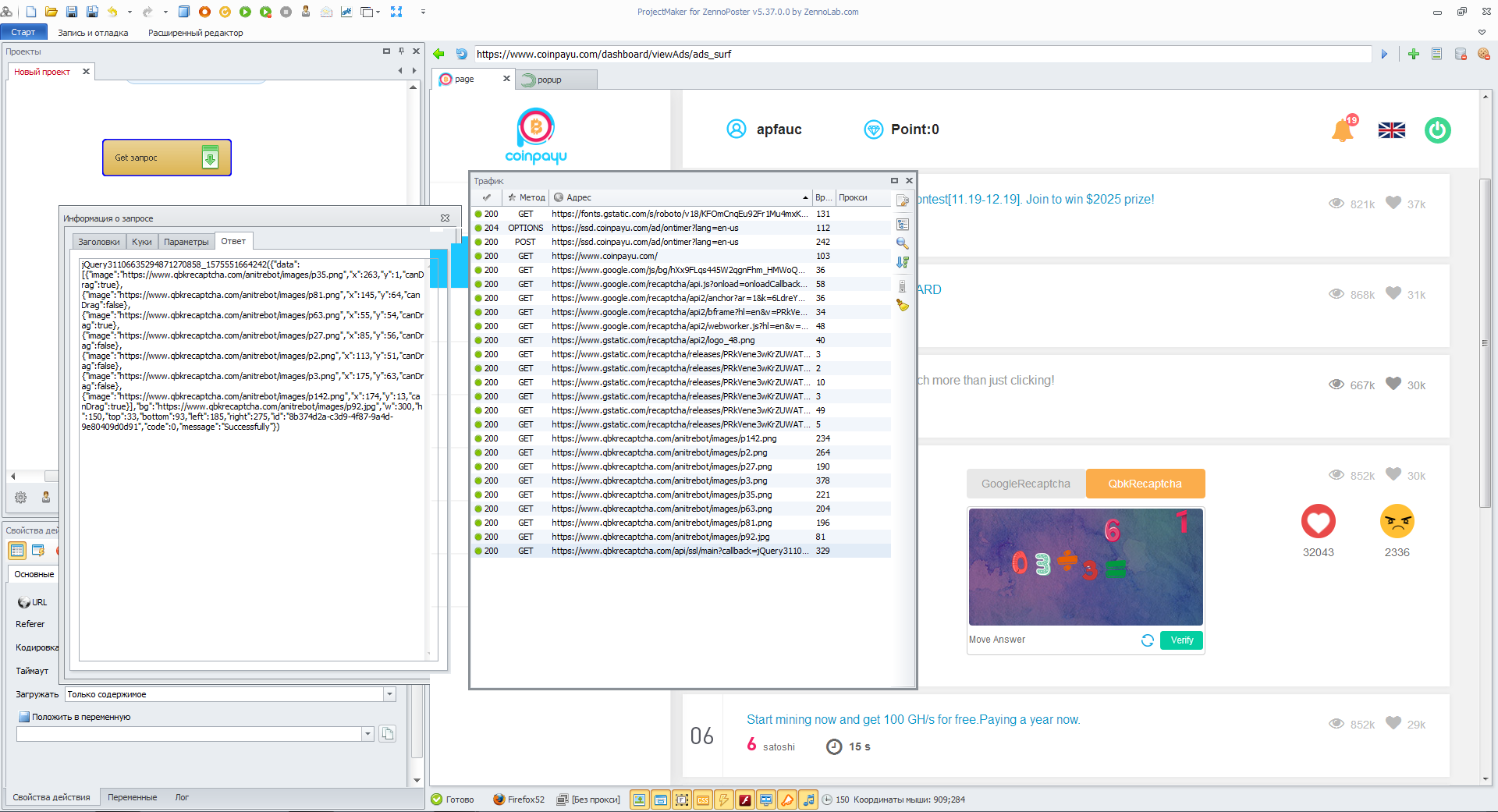Undo last action with yellow arrow

pyautogui.click(x=112, y=12)
